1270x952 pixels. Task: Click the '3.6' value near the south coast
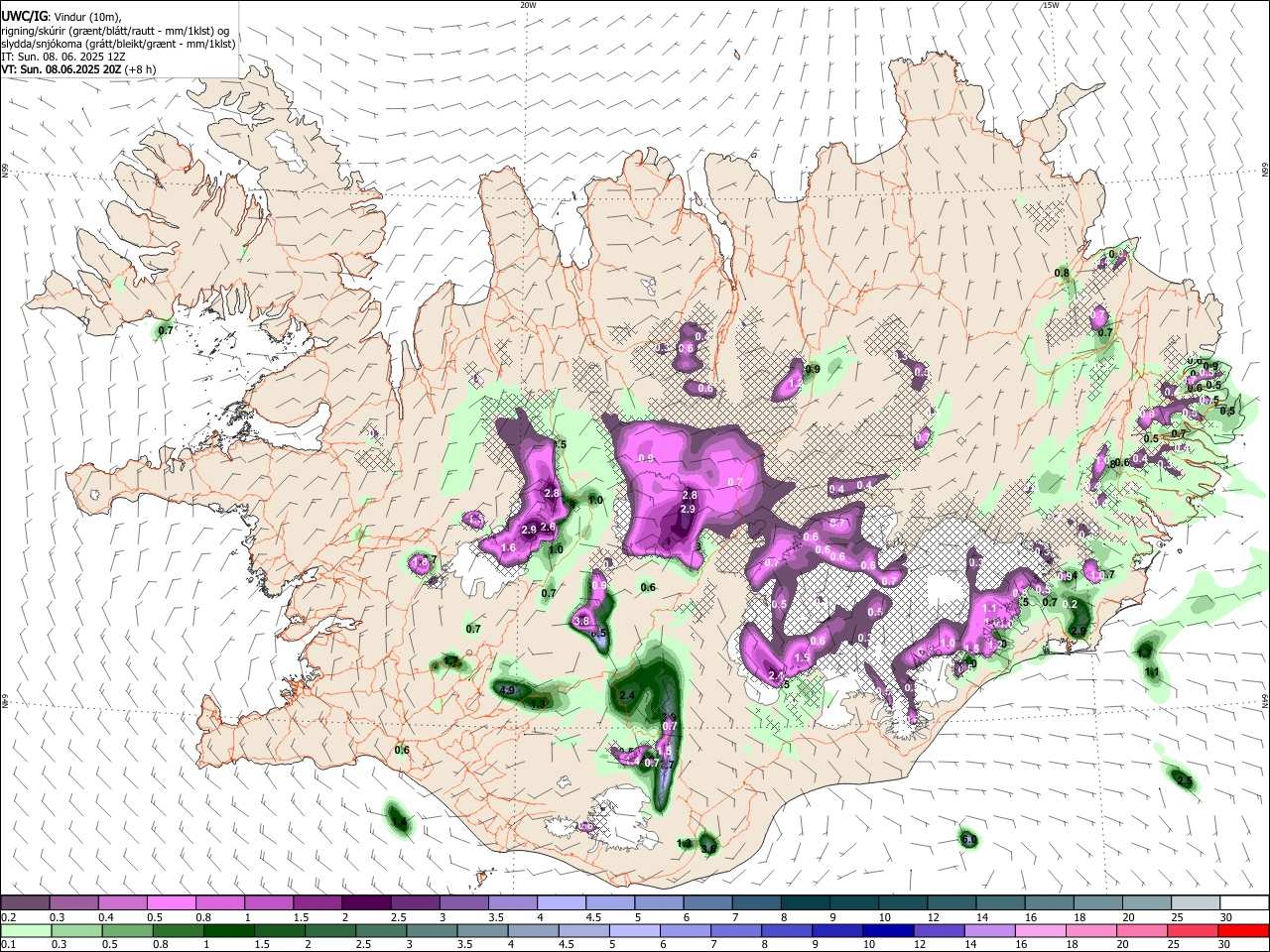(708, 848)
